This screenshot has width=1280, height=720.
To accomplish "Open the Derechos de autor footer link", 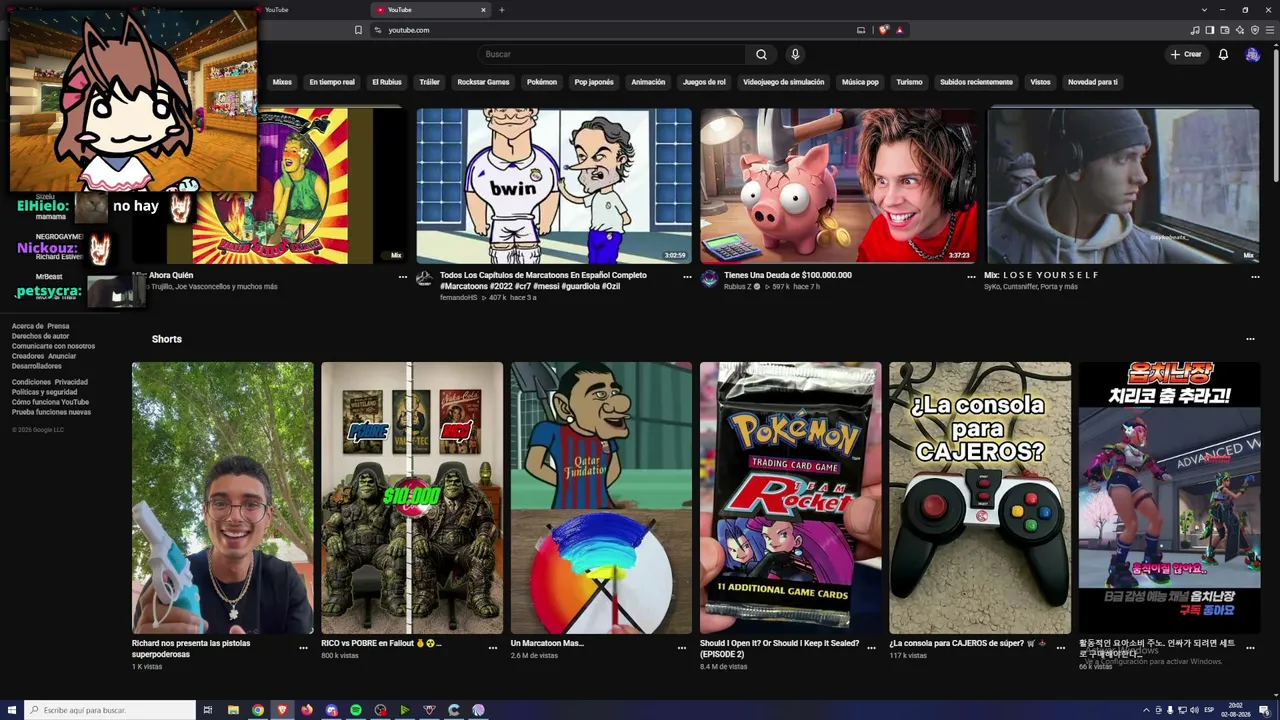I will click(40, 336).
